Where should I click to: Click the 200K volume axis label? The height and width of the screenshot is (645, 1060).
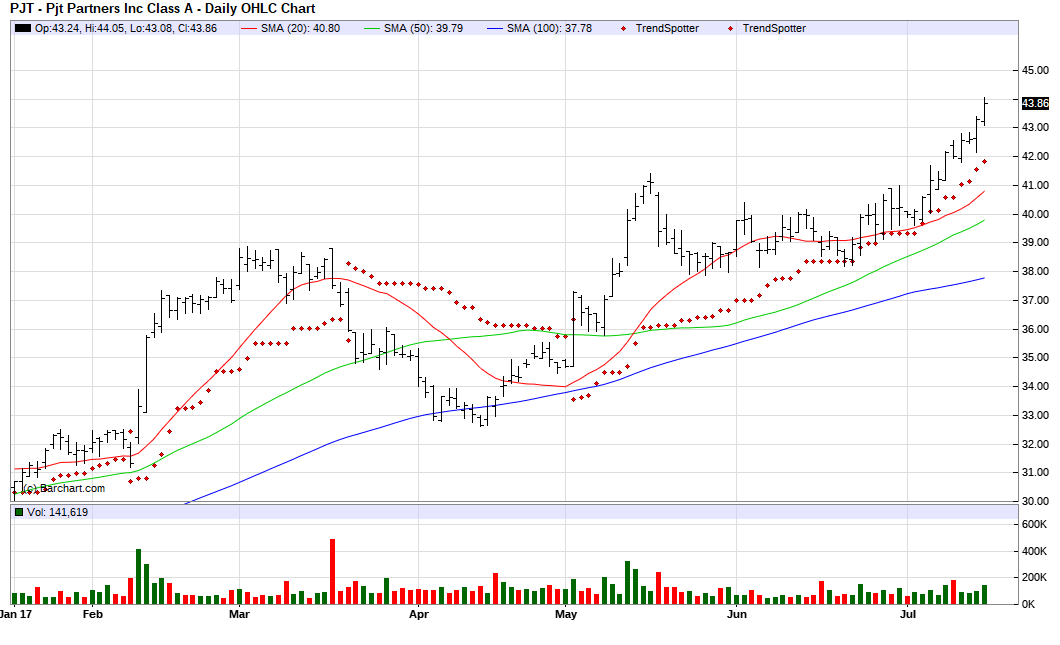point(1034,577)
